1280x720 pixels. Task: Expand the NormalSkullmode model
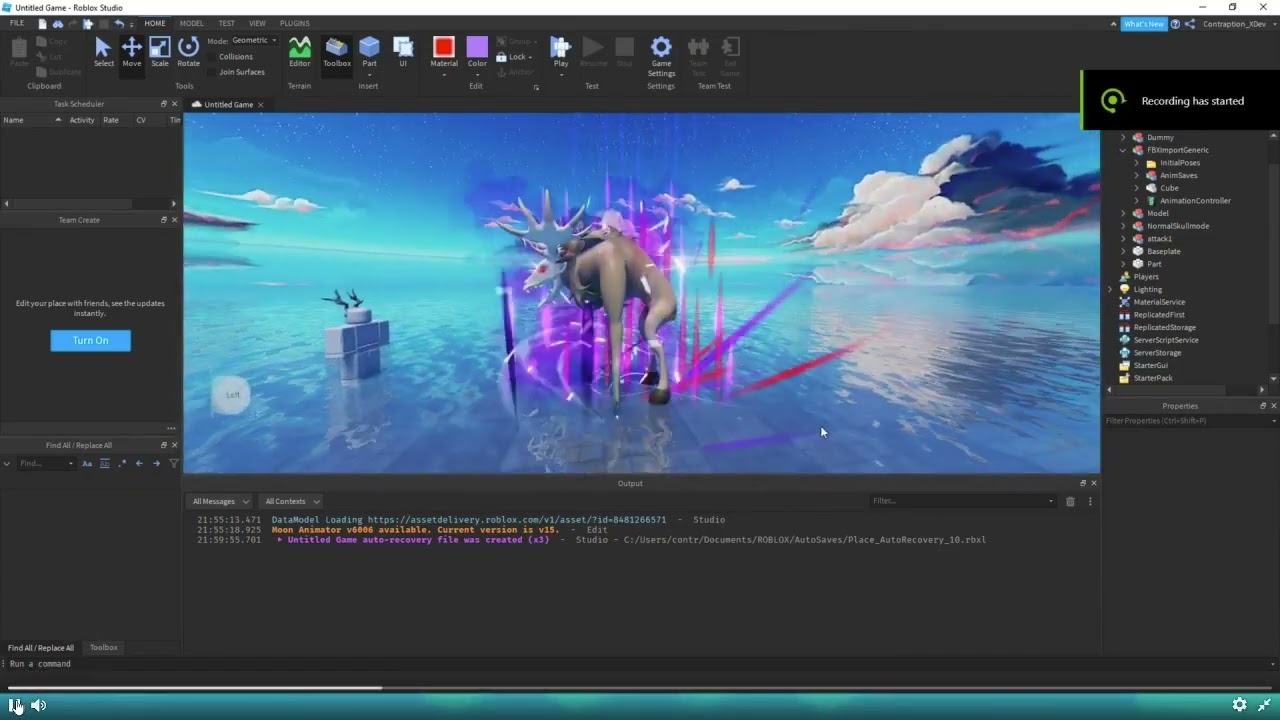click(x=1123, y=226)
